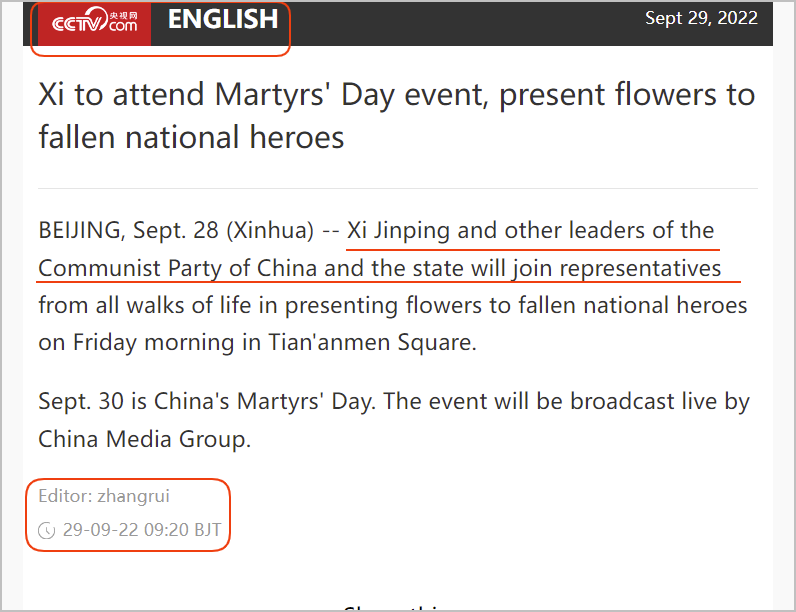The image size is (796, 612).
Task: Click 'Friday morning' in the article body
Action: tap(153, 343)
